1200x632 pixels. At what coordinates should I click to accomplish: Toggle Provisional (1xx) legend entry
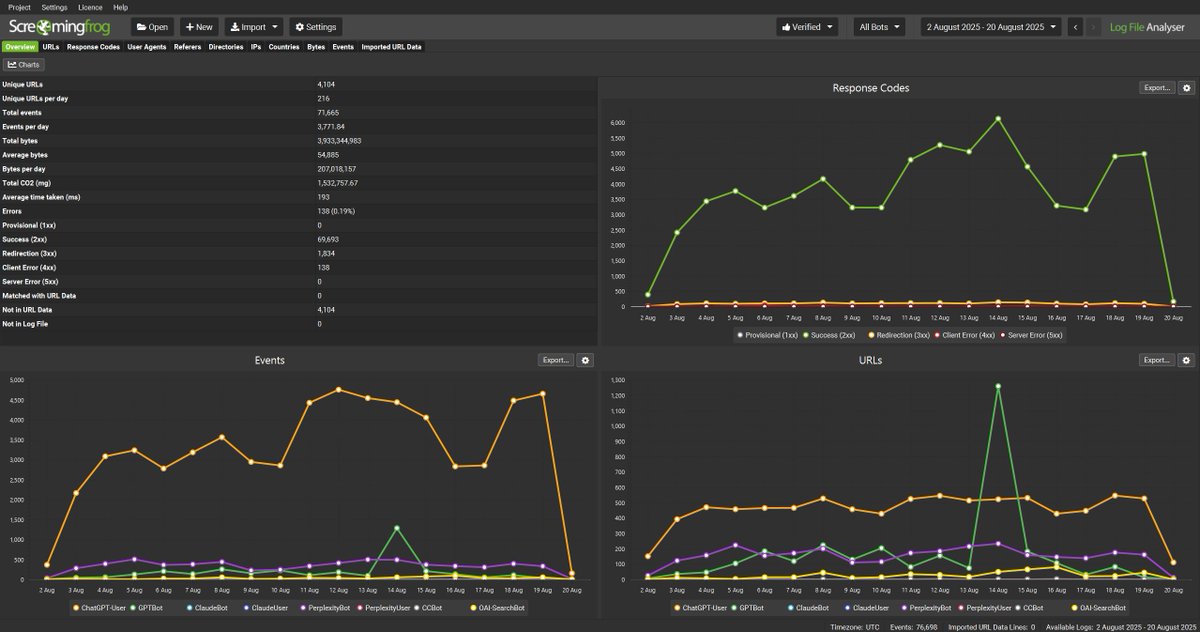pyautogui.click(x=765, y=335)
